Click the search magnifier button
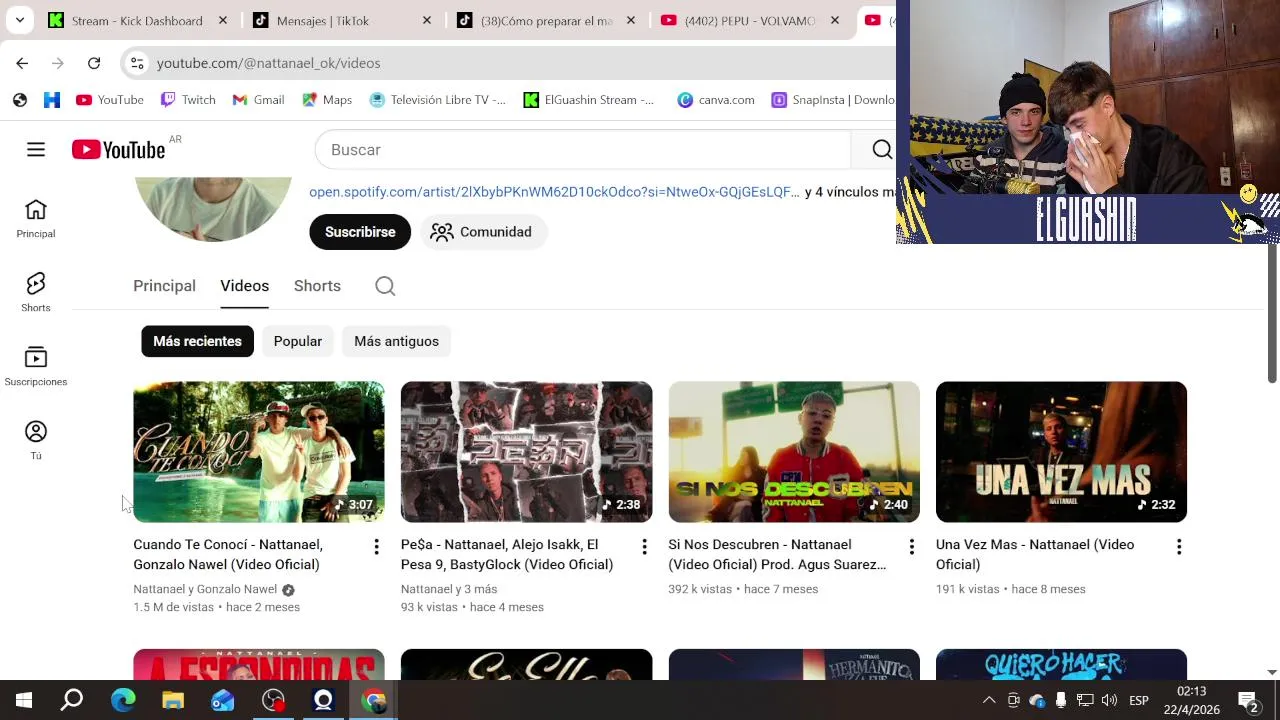Image resolution: width=1280 pixels, height=720 pixels. coord(881,149)
